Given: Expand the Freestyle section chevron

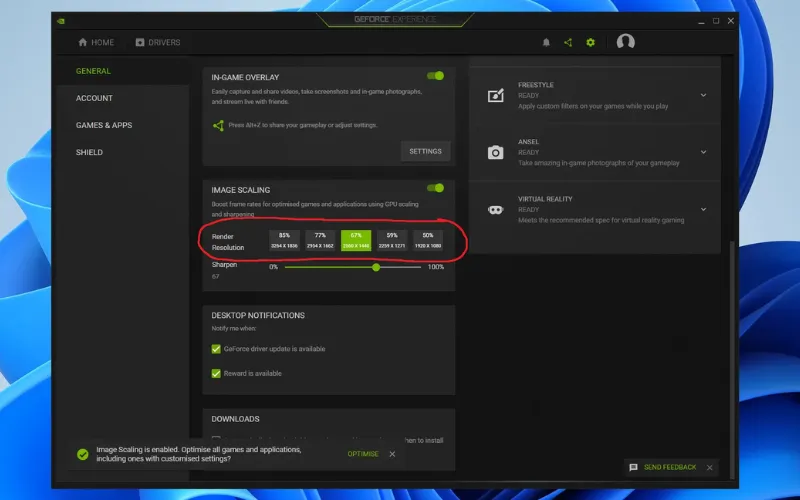Looking at the screenshot, I should tap(703, 95).
